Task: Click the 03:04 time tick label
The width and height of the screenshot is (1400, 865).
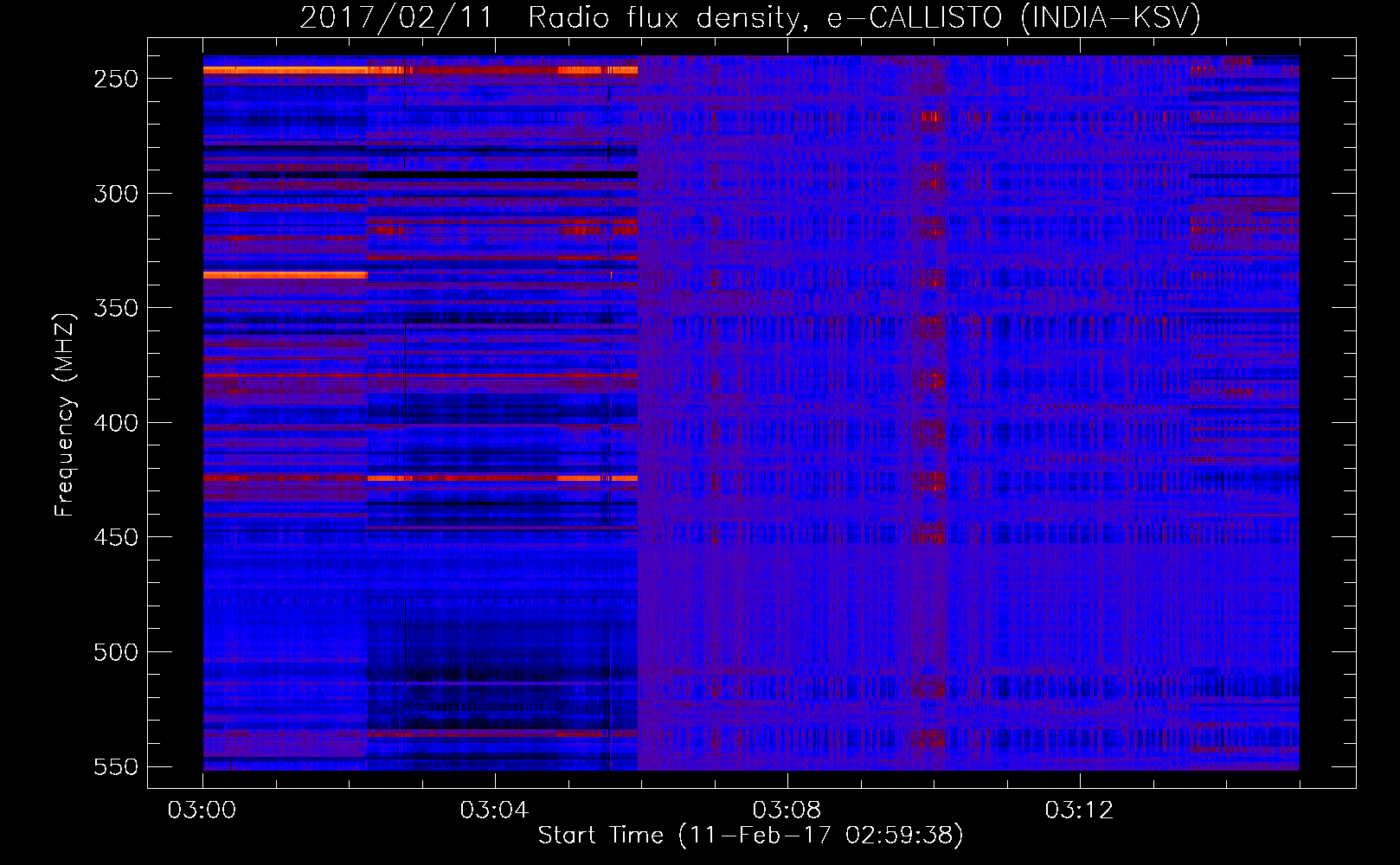Action: coord(494,811)
